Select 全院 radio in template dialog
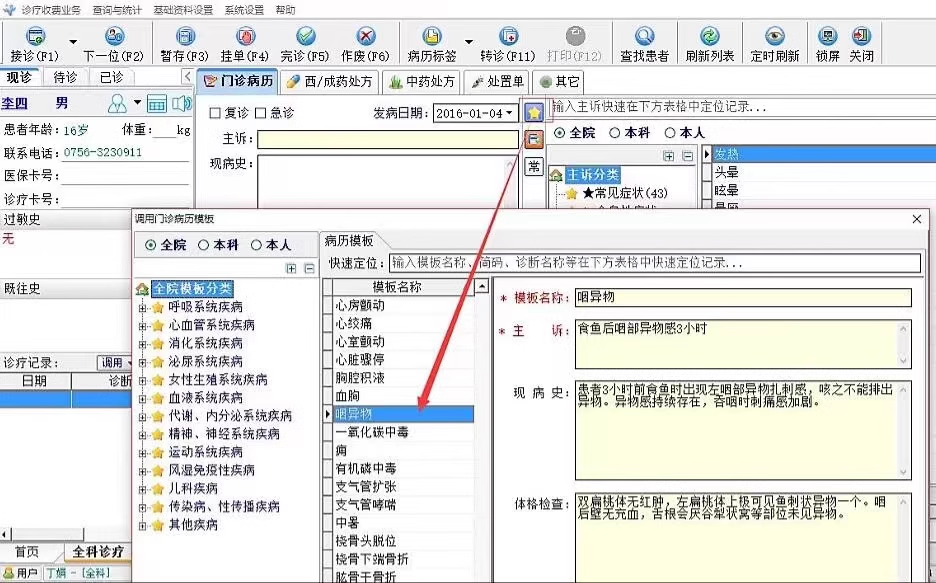936x583 pixels. (x=151, y=245)
